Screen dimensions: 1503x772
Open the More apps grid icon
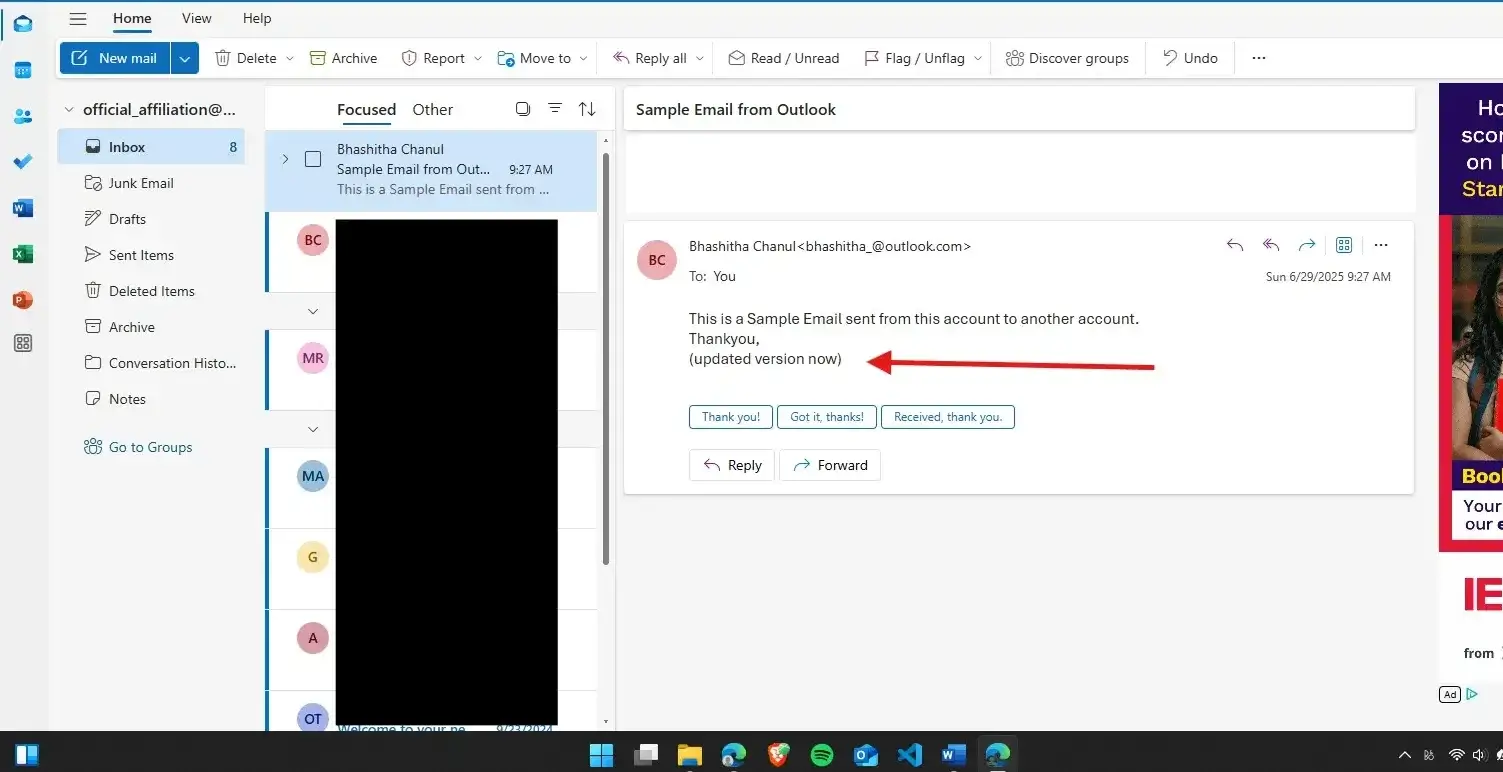[x=22, y=343]
